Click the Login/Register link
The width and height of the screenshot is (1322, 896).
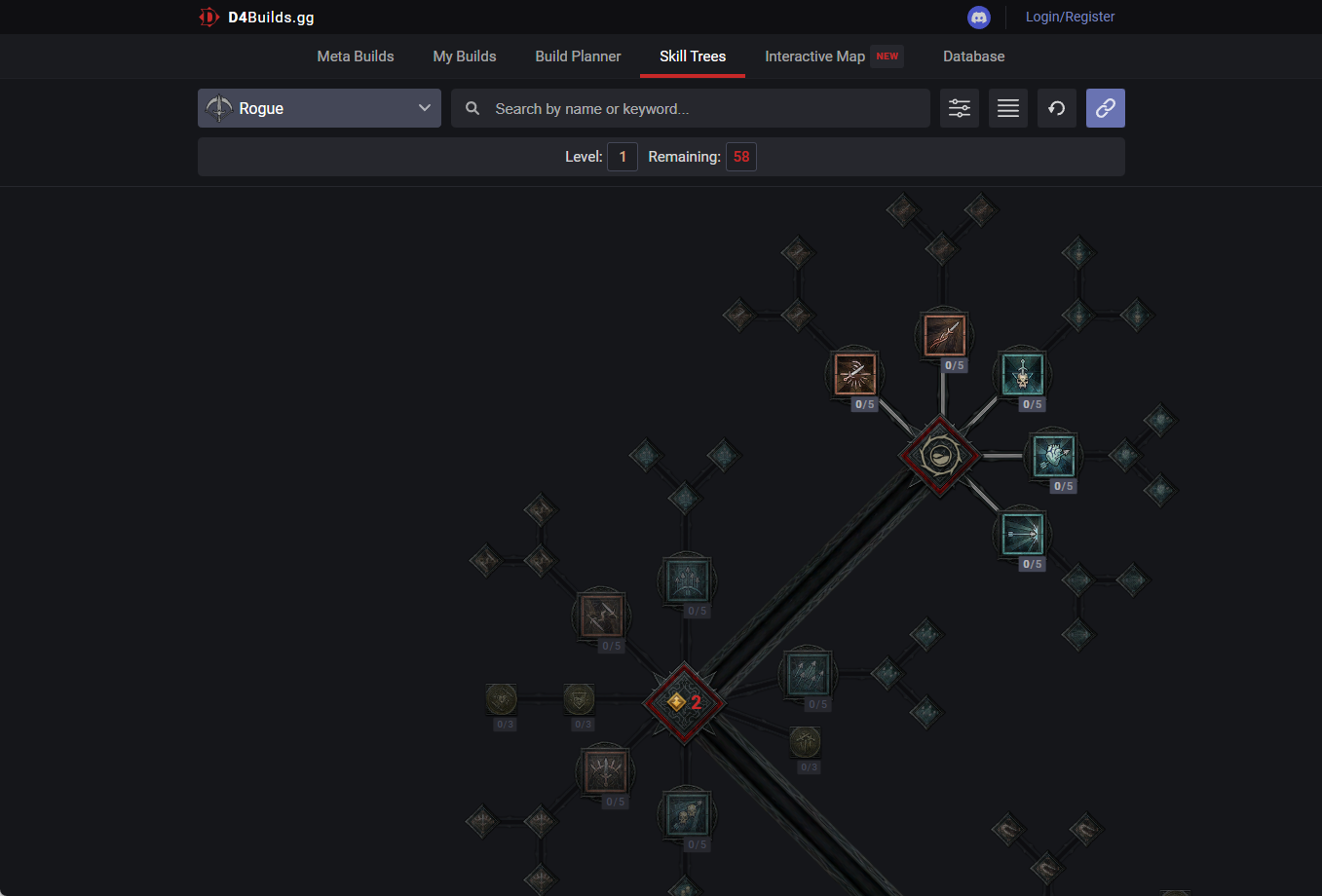coord(1070,17)
